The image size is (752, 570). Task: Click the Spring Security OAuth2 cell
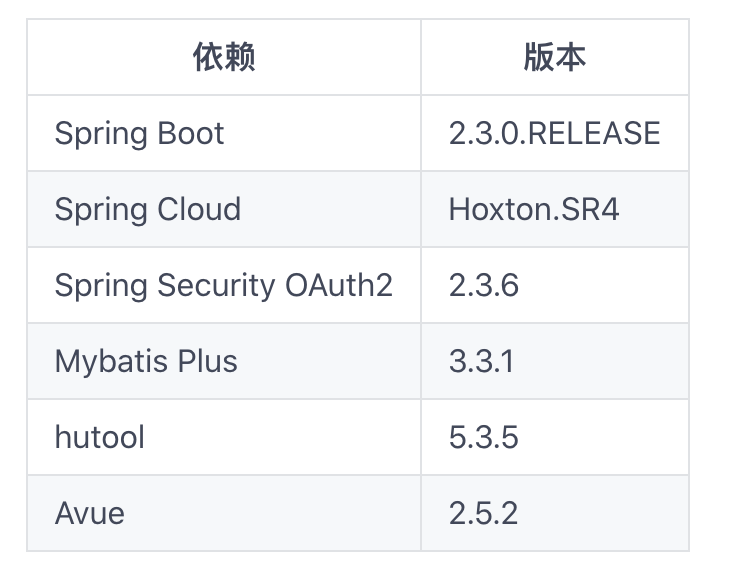point(224,285)
